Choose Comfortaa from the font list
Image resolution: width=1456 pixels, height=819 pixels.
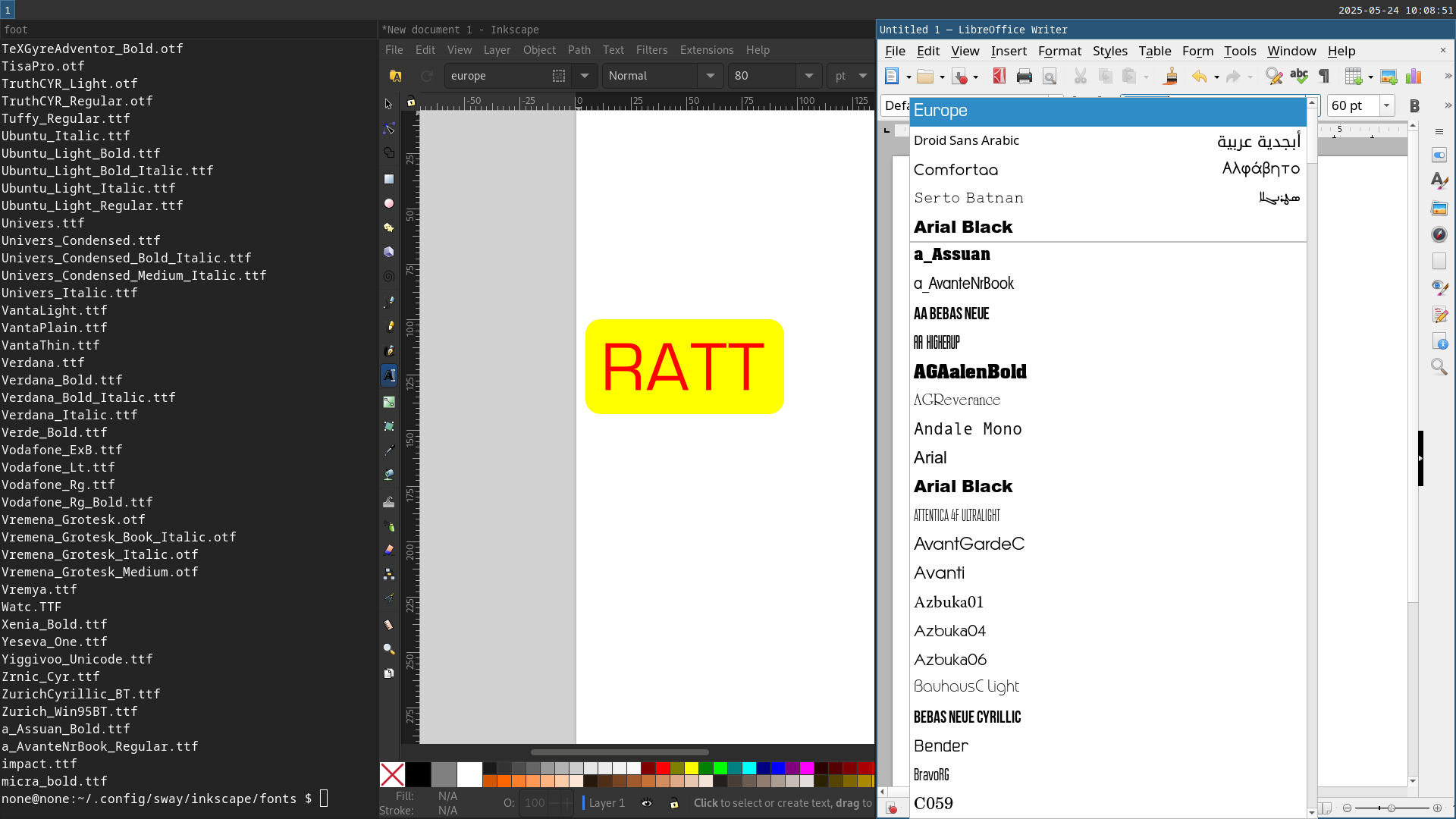(955, 170)
